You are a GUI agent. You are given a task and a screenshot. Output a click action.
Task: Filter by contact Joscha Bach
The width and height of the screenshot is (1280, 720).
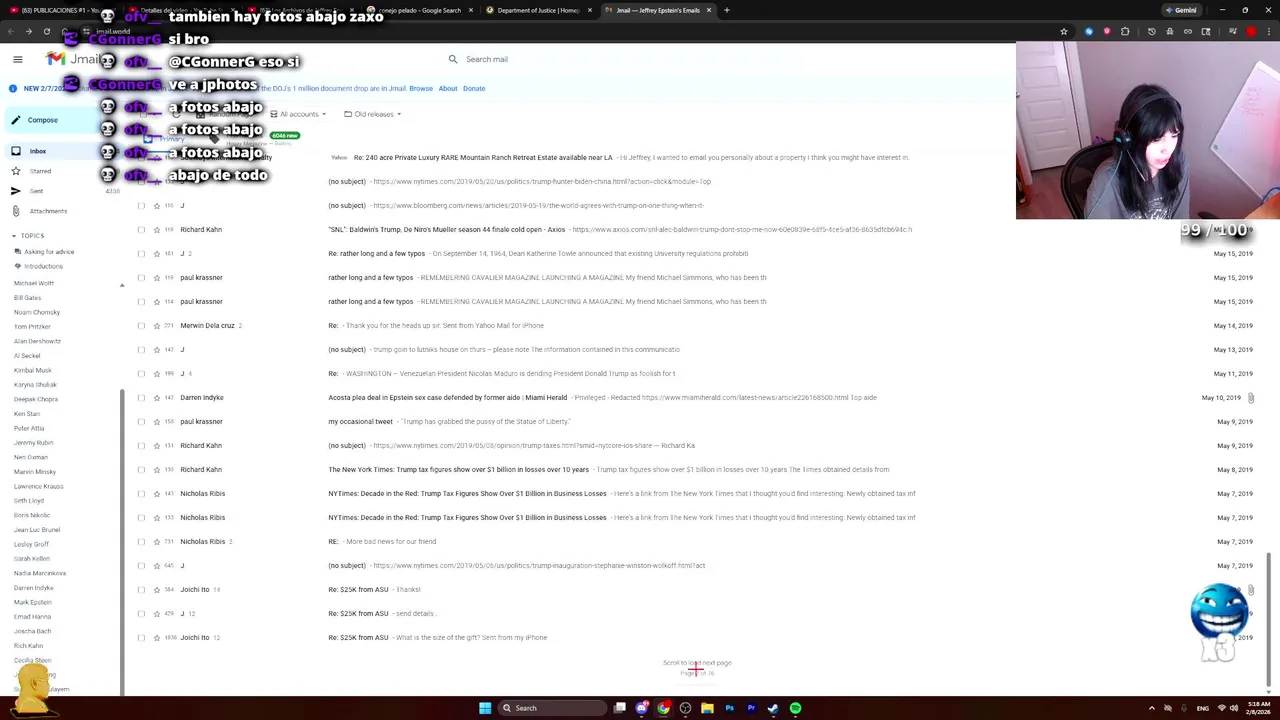pyautogui.click(x=32, y=631)
